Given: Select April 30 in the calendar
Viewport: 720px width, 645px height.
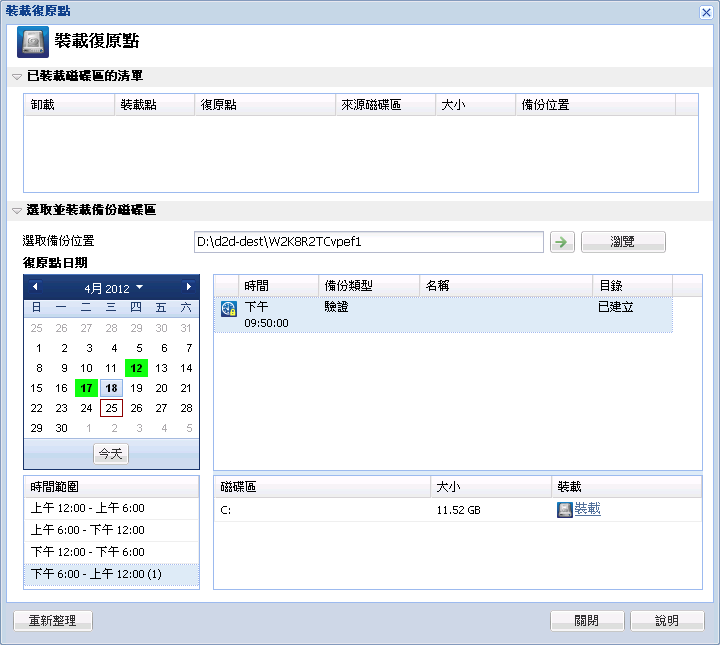Looking at the screenshot, I should click(x=62, y=428).
